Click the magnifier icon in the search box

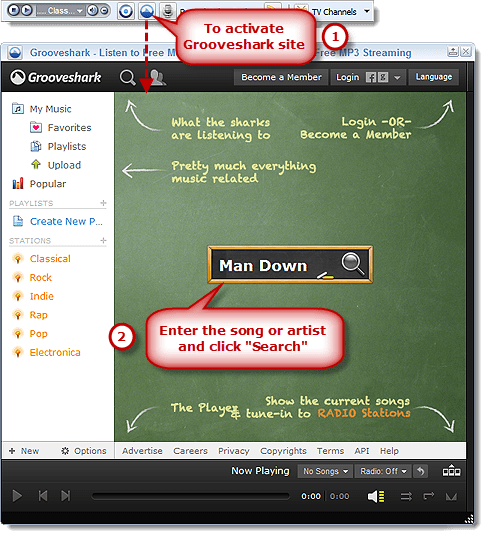[x=352, y=264]
